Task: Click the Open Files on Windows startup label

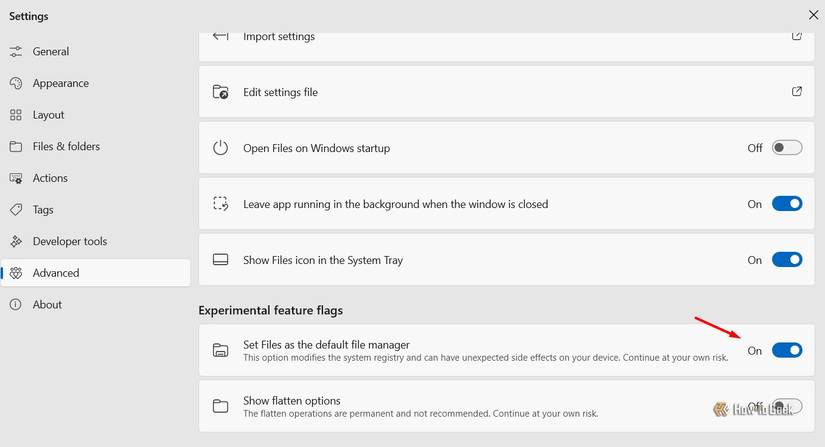Action: (x=316, y=148)
